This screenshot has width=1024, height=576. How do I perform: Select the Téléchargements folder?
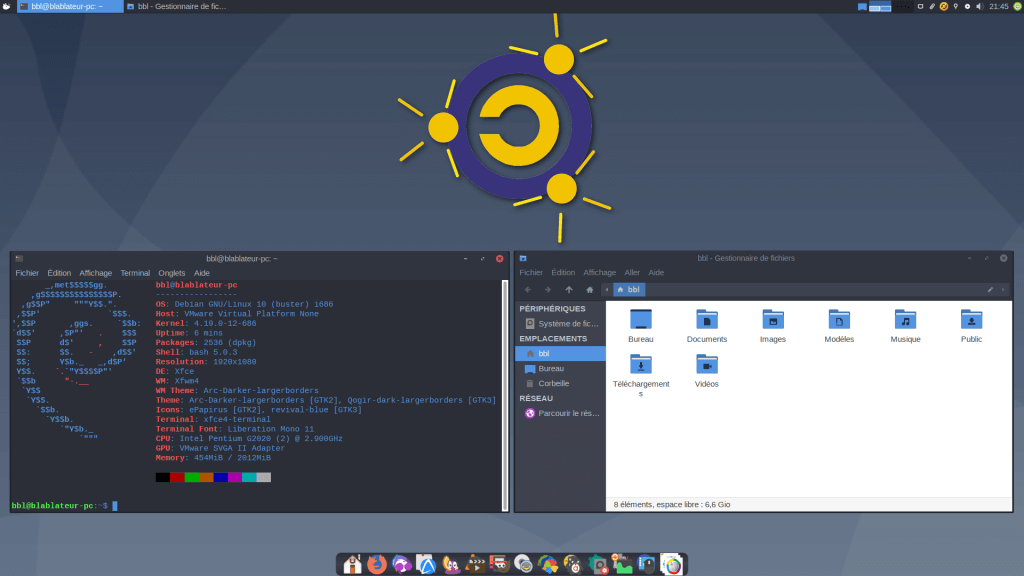pos(641,375)
